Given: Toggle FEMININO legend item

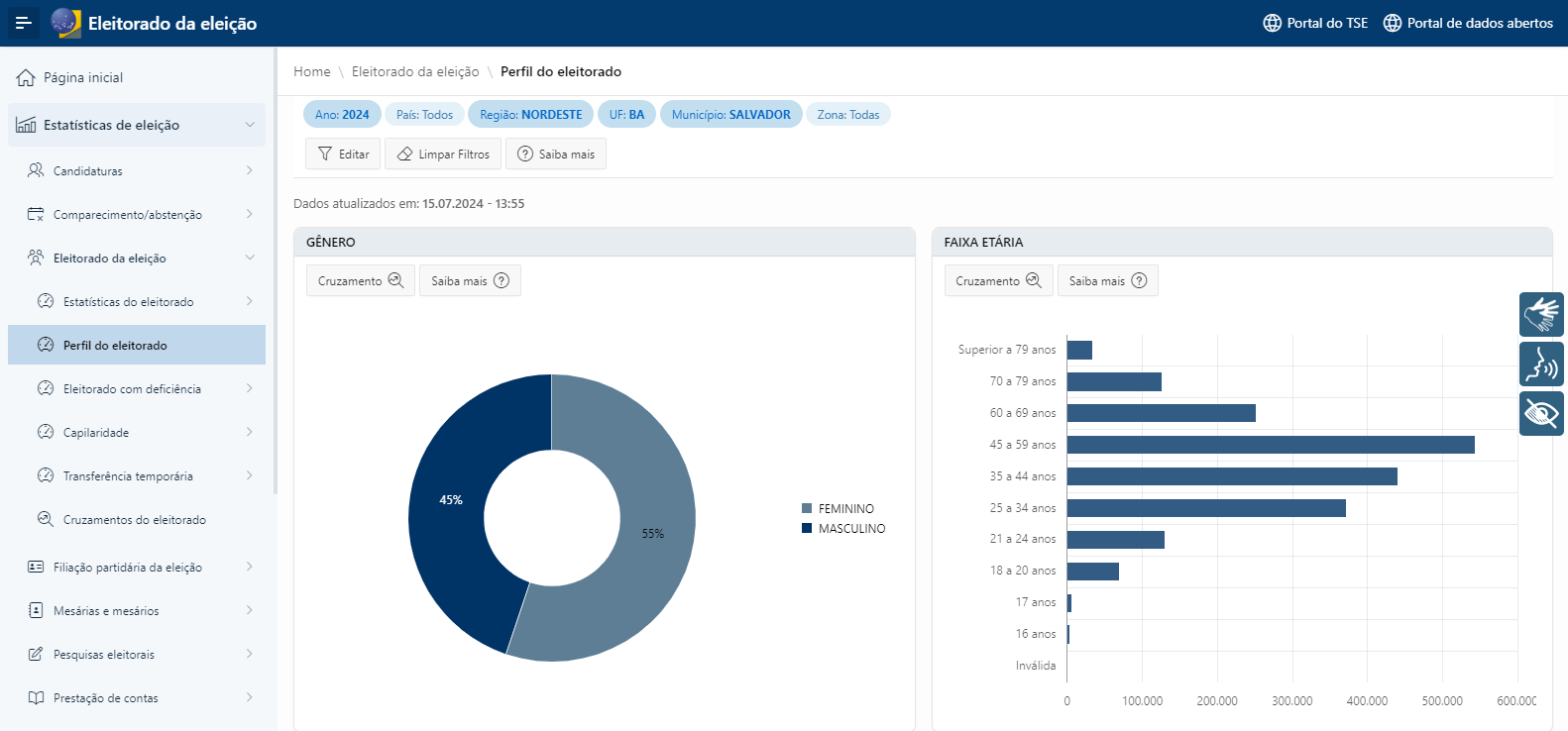Looking at the screenshot, I should click(838, 508).
